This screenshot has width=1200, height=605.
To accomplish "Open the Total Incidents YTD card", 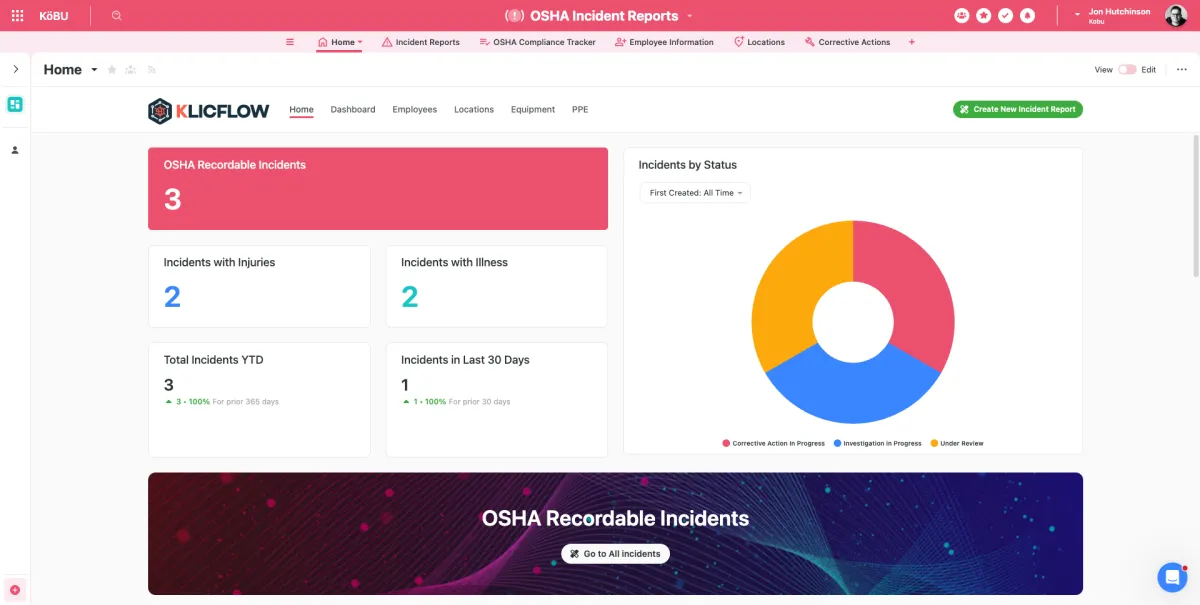I will (259, 400).
